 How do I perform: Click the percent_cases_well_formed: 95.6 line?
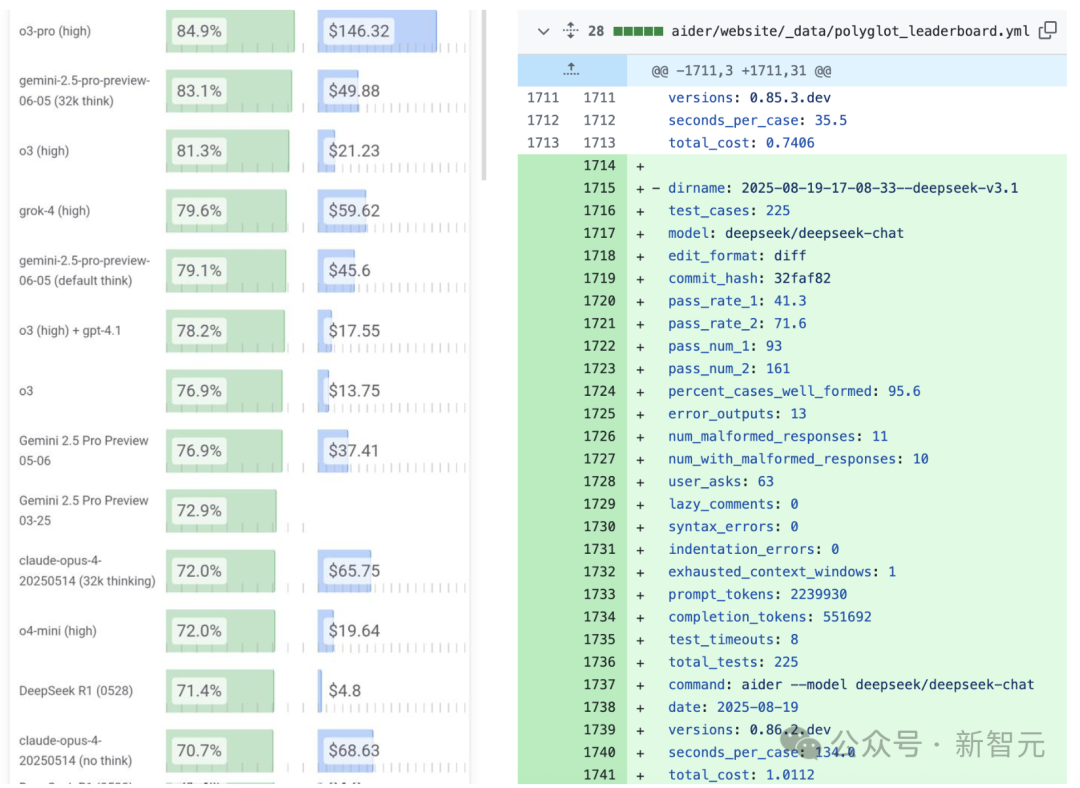click(x=792, y=391)
